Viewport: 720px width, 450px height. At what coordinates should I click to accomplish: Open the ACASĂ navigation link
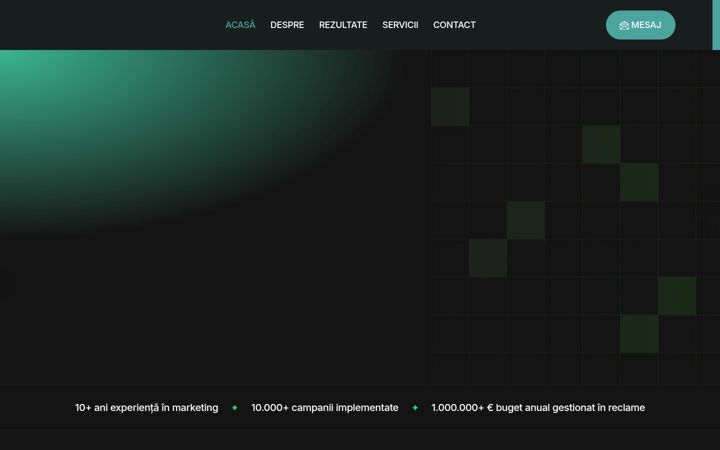[240, 25]
